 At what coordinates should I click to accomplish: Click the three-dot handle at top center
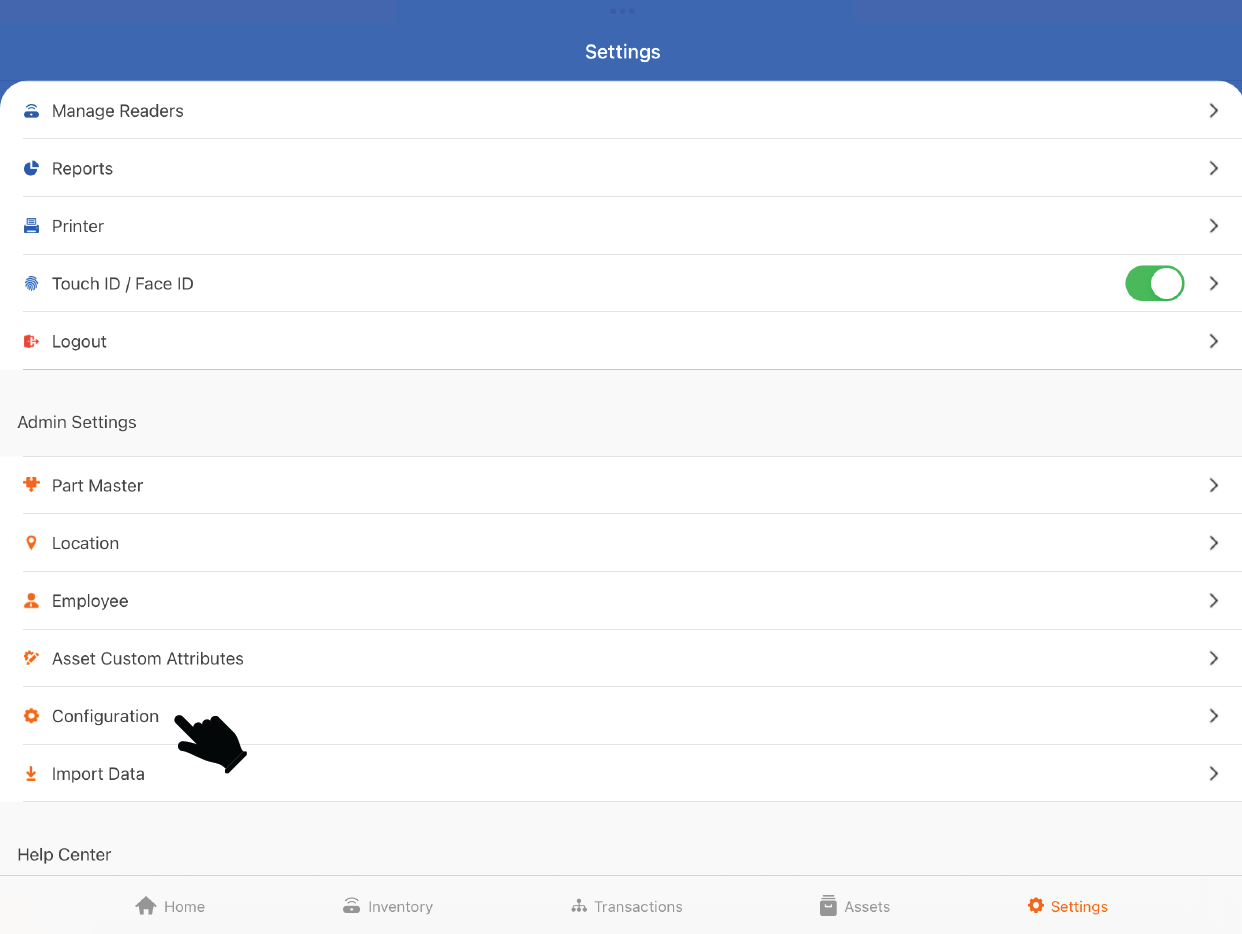pos(621,11)
